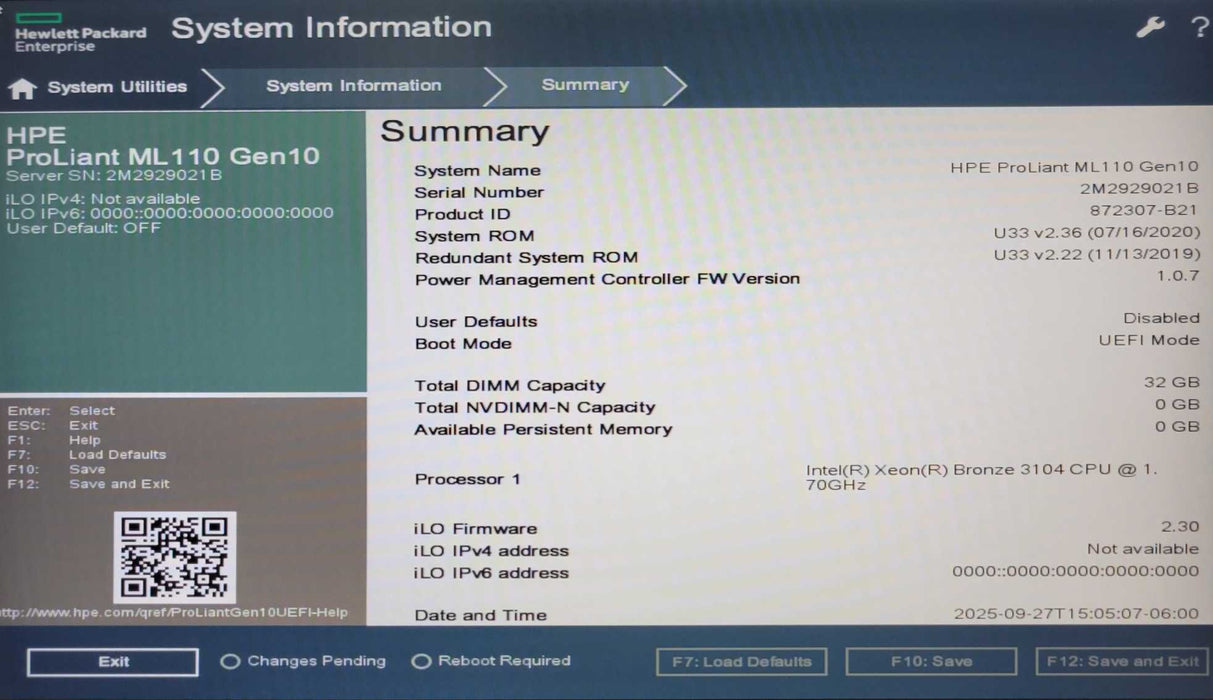The width and height of the screenshot is (1213, 700).
Task: Click ProLiant ML110 Gen10 sidebar title
Action: [x=163, y=157]
